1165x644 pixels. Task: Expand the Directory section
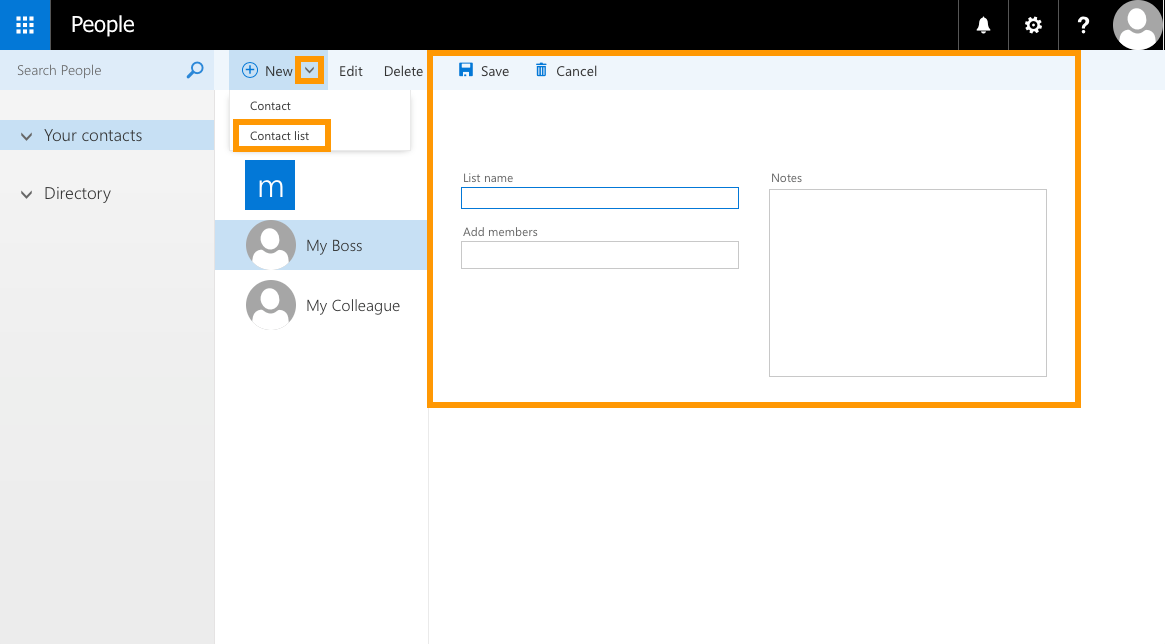pos(27,194)
